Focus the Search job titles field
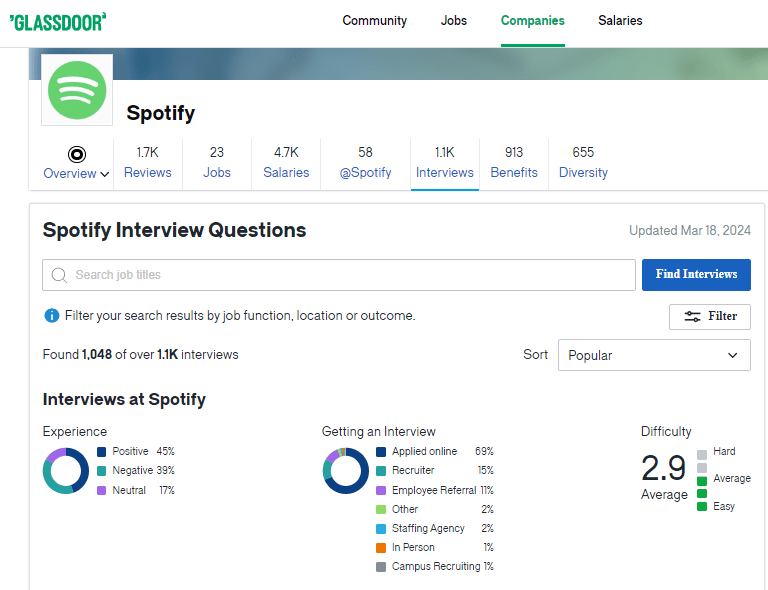Screen dimensions: 768x590 tap(338, 275)
